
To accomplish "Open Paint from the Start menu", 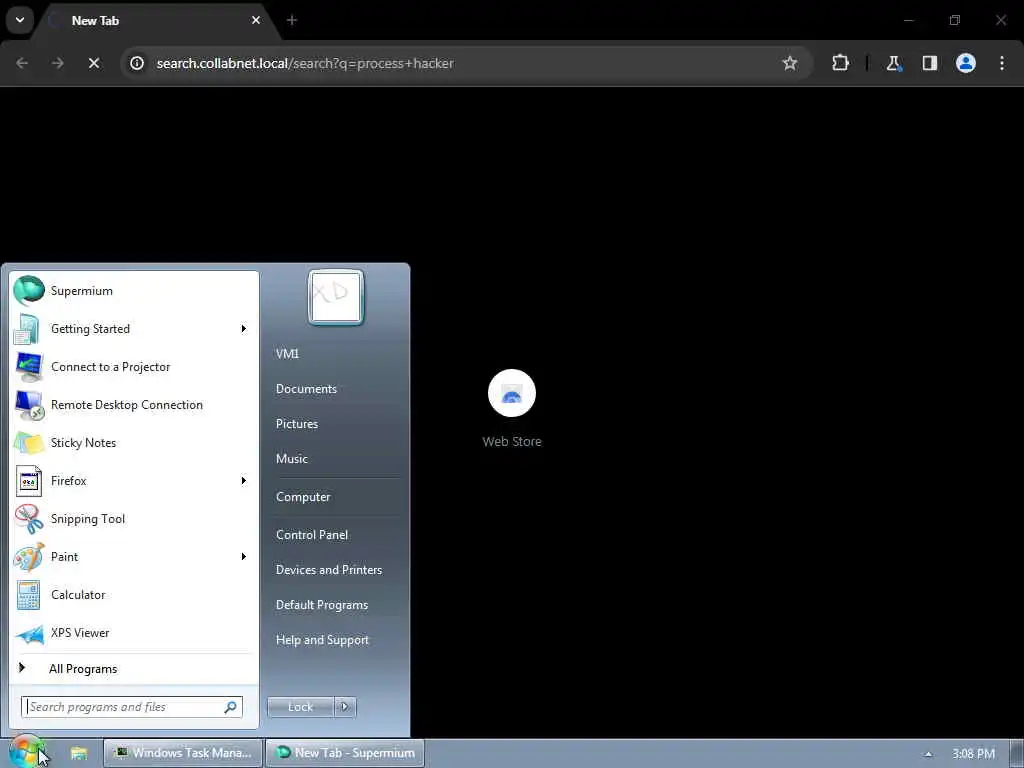I will tap(134, 556).
